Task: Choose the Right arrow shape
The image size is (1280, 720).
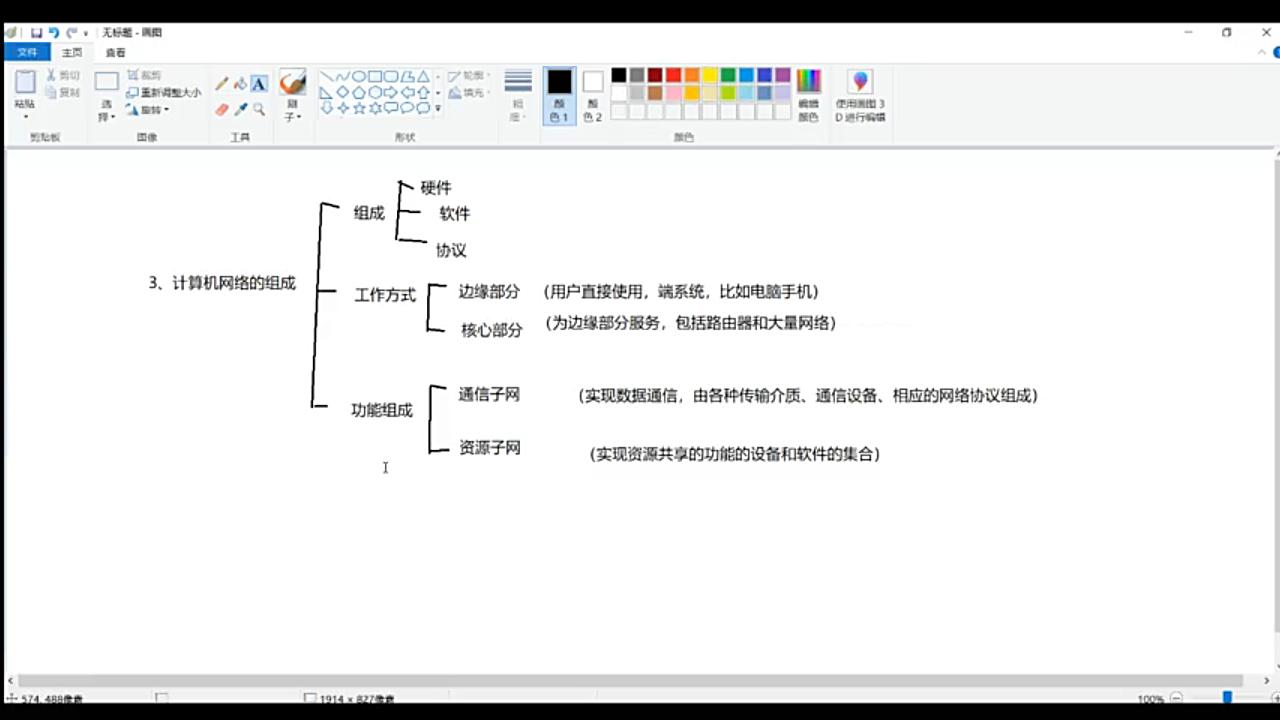Action: point(390,92)
